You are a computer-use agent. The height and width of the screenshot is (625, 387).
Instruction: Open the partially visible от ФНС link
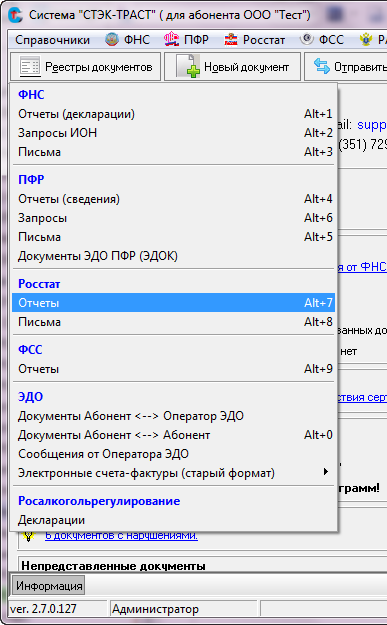362,267
